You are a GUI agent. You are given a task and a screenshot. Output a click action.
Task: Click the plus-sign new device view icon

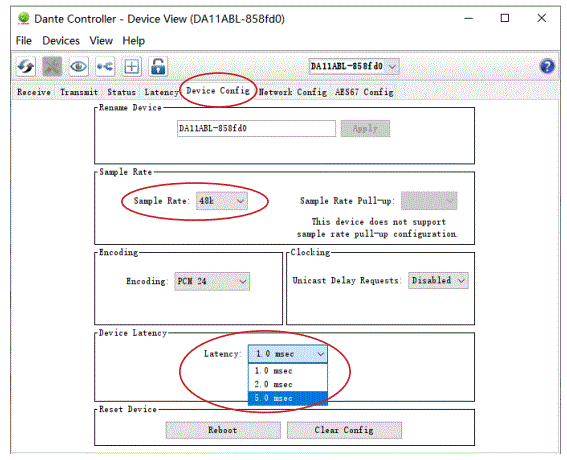pos(131,67)
